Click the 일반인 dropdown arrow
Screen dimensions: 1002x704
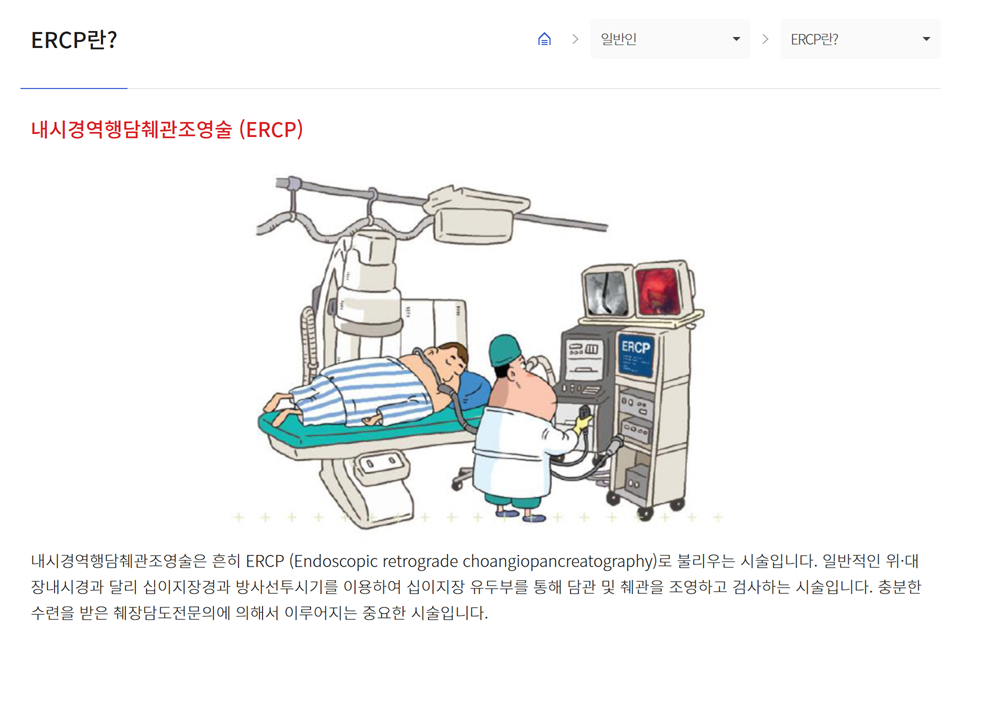736,40
